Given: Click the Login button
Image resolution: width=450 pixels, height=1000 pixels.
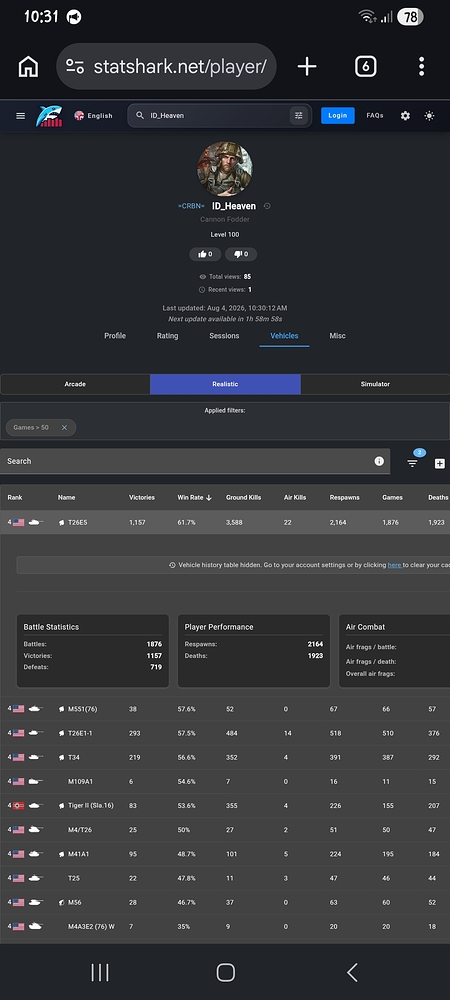Looking at the screenshot, I should (338, 115).
